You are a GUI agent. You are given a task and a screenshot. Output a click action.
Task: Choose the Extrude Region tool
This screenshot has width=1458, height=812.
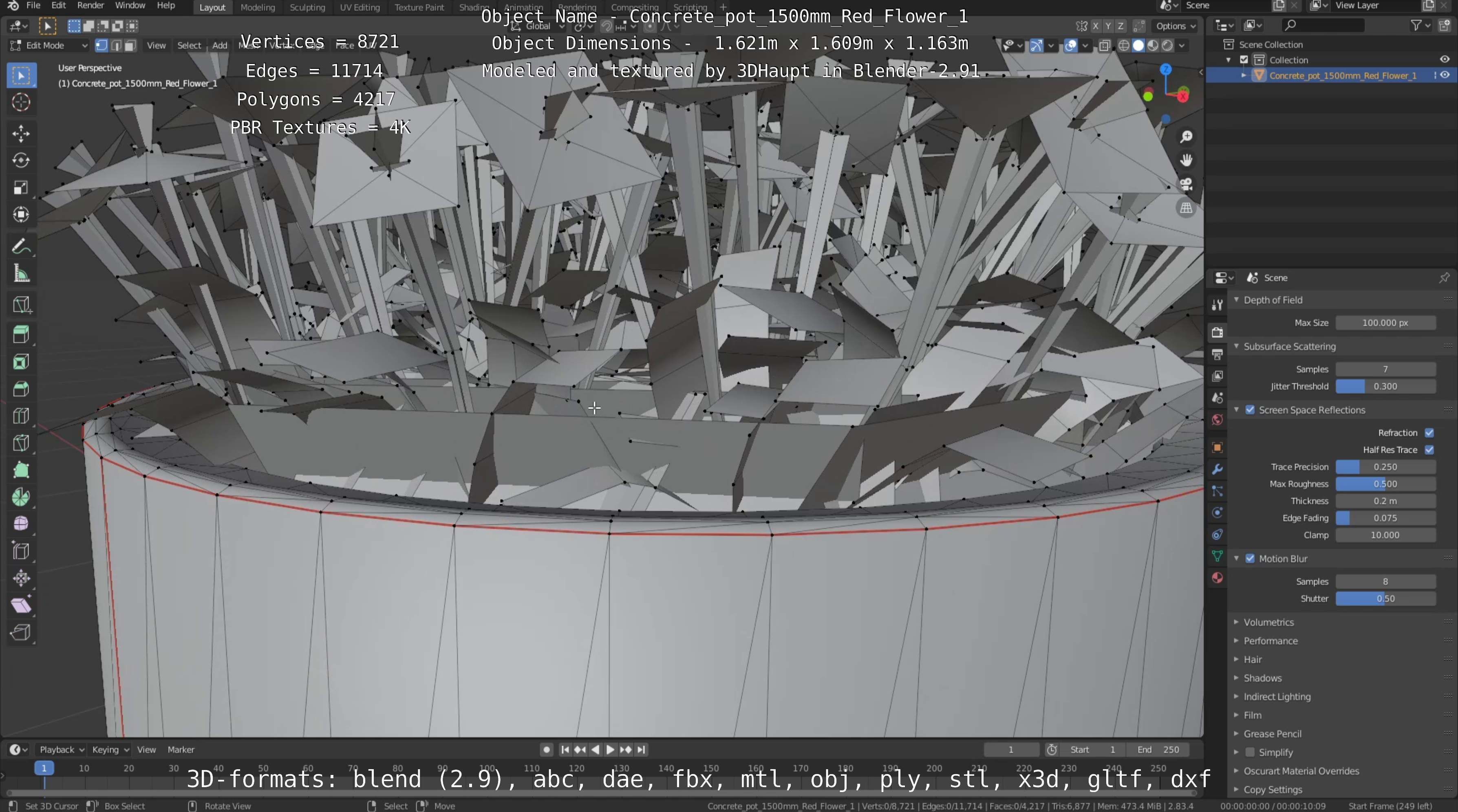[x=22, y=335]
